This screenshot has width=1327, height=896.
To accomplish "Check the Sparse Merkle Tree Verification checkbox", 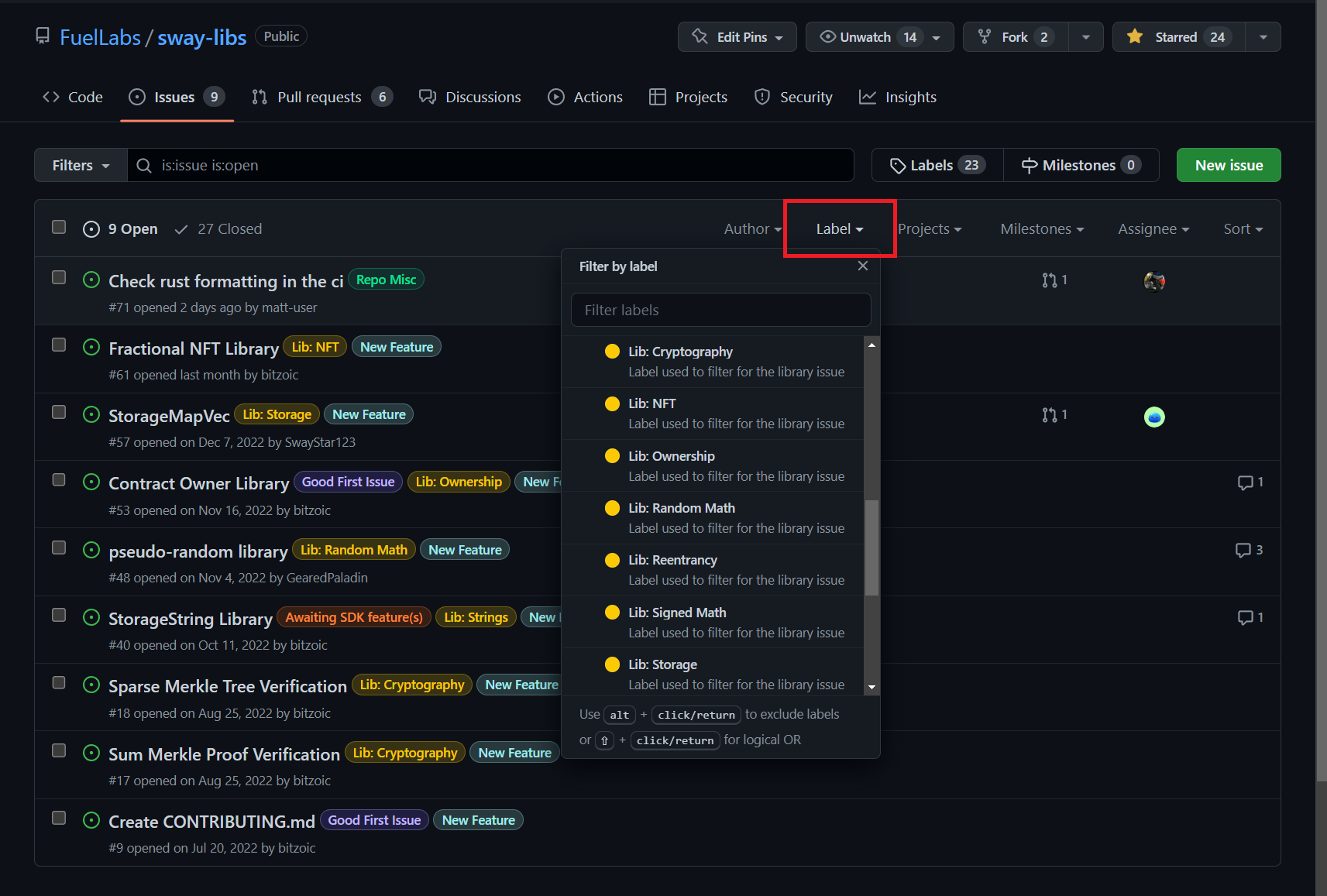I will point(59,682).
